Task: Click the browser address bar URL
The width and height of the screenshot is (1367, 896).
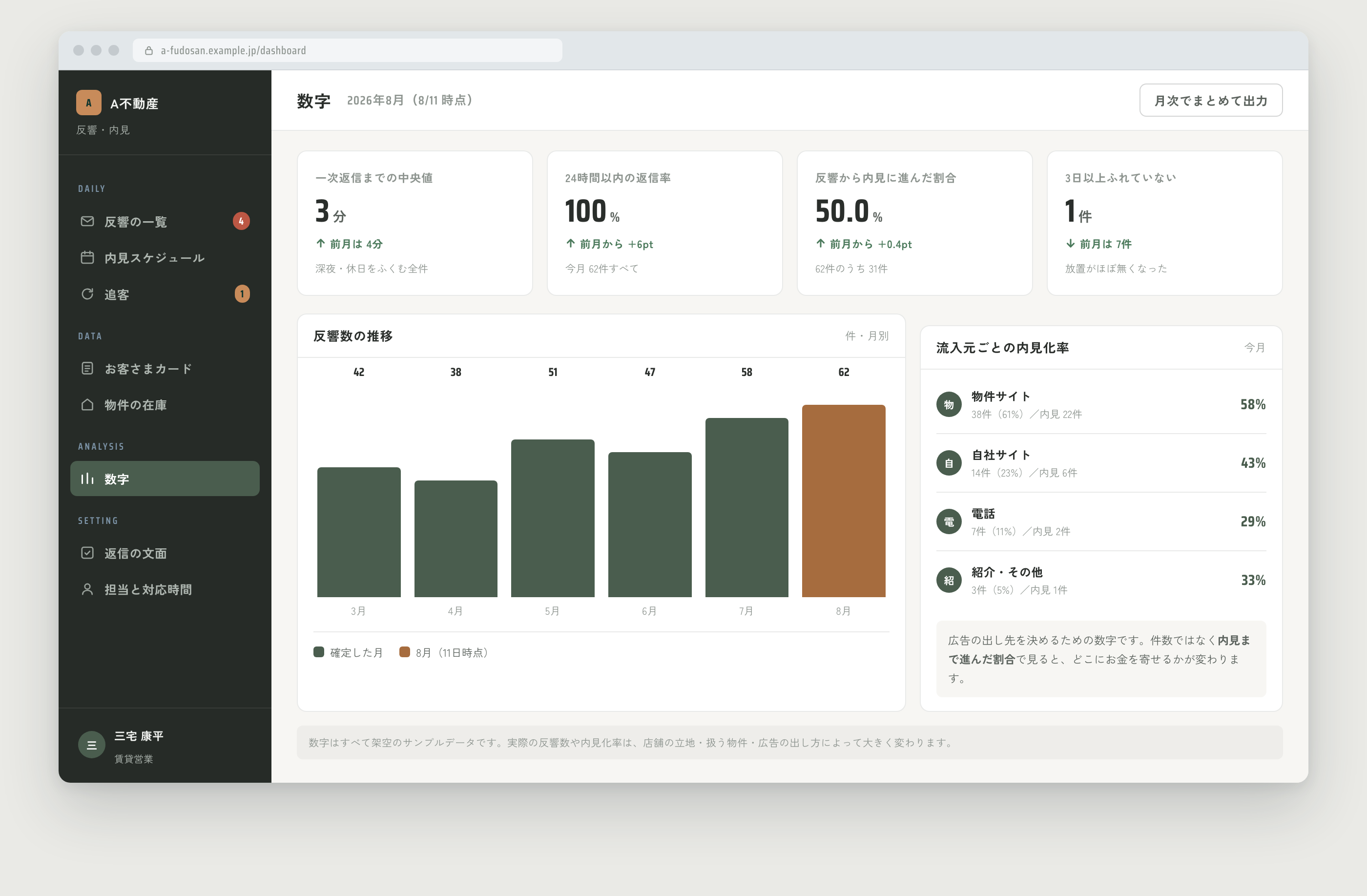Action: tap(233, 51)
